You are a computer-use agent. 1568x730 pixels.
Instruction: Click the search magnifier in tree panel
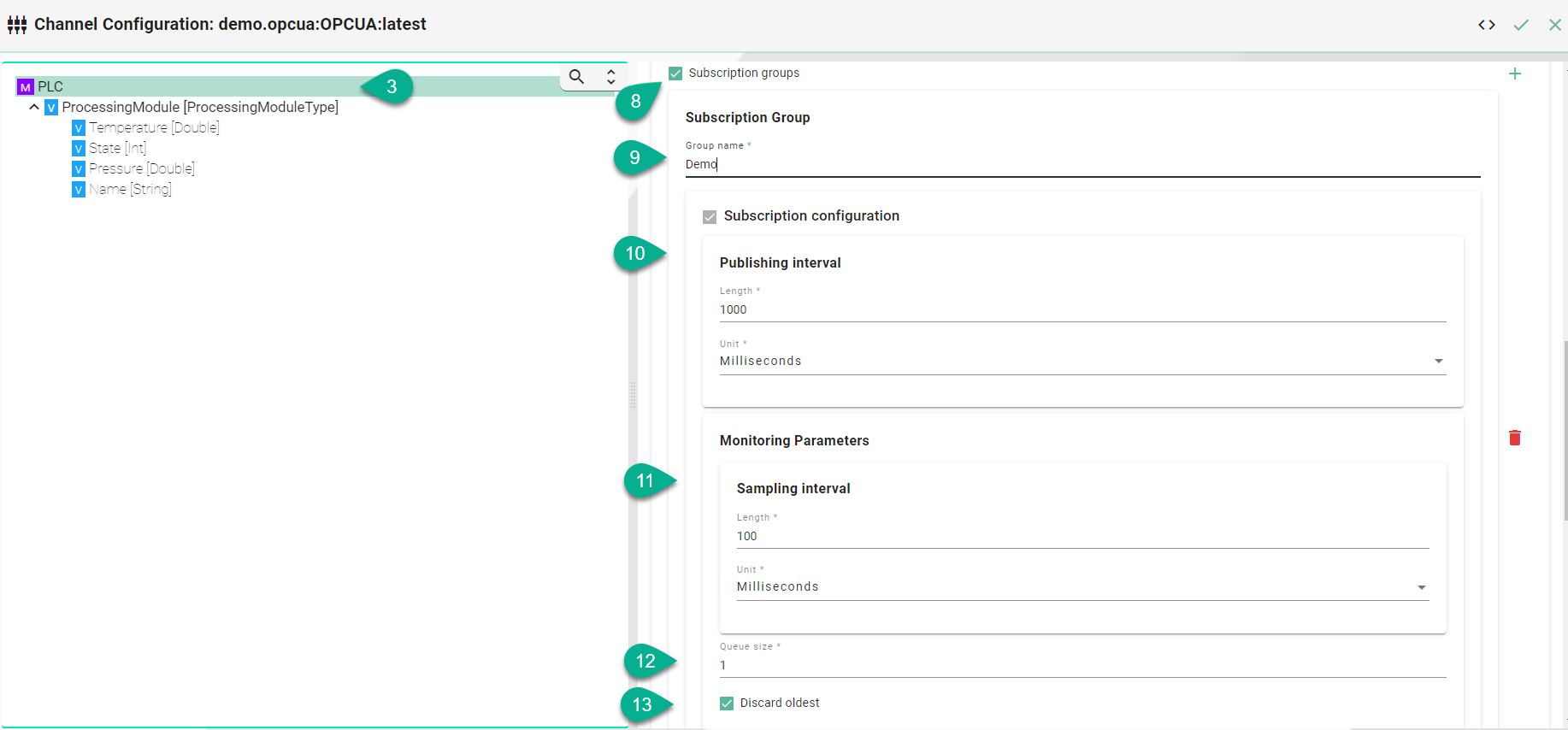click(x=577, y=77)
